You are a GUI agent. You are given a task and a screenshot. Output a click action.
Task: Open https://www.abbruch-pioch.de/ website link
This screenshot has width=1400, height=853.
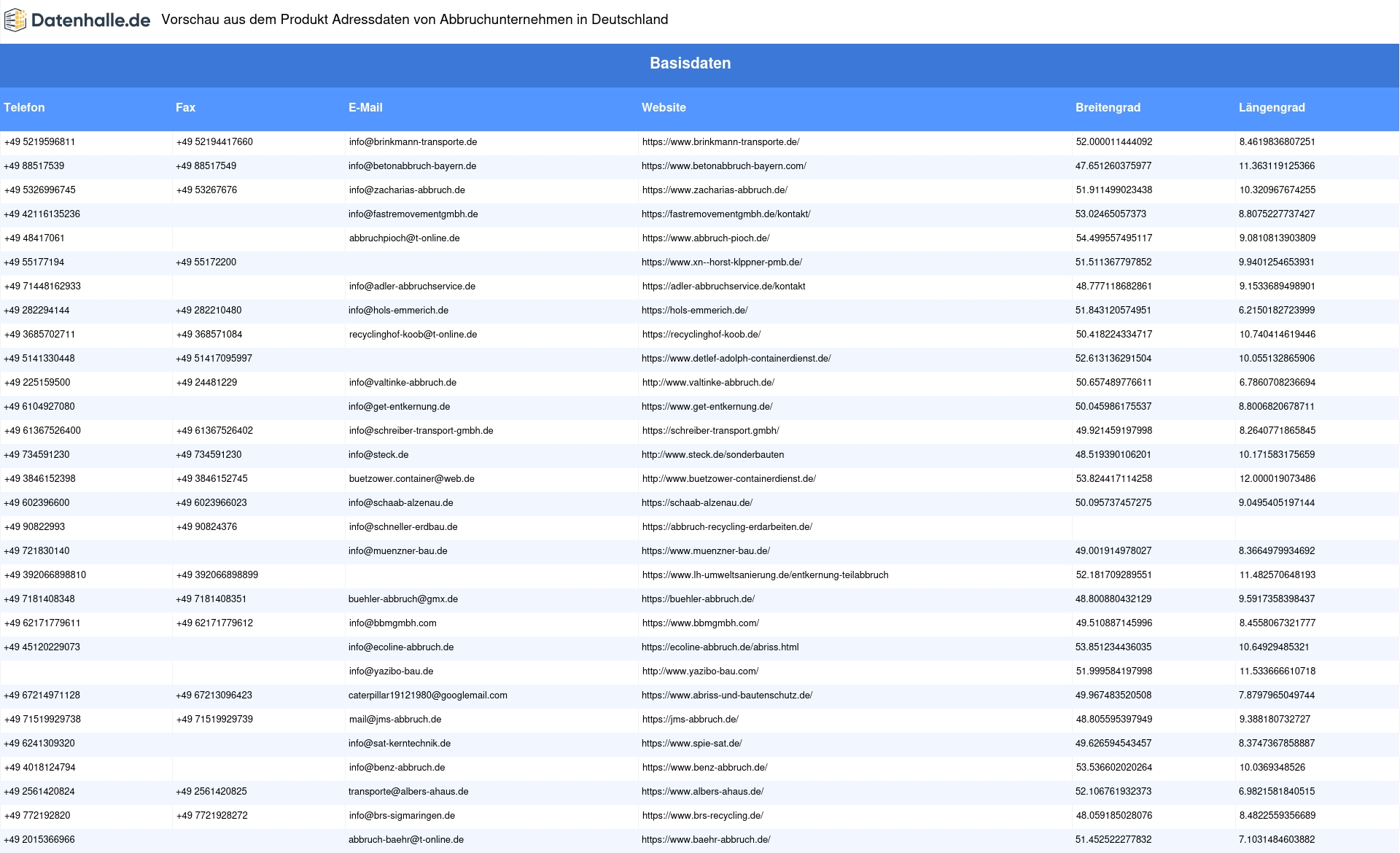pyautogui.click(x=706, y=238)
